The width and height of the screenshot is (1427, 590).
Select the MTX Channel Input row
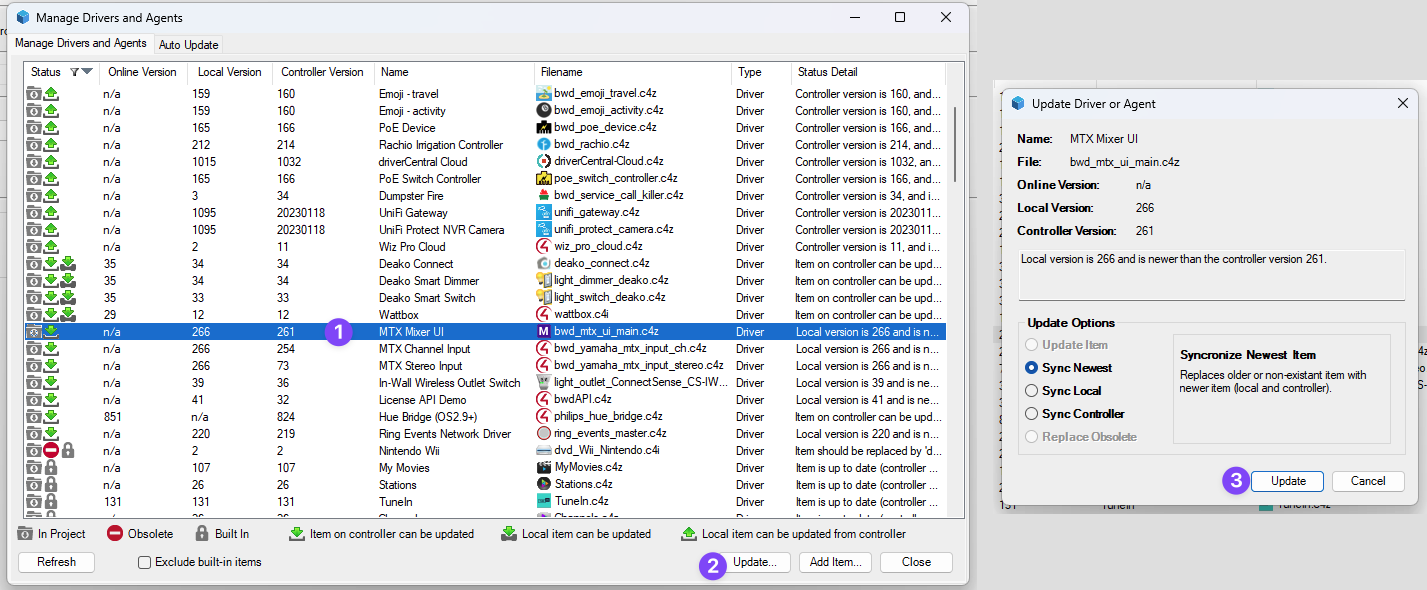486,349
